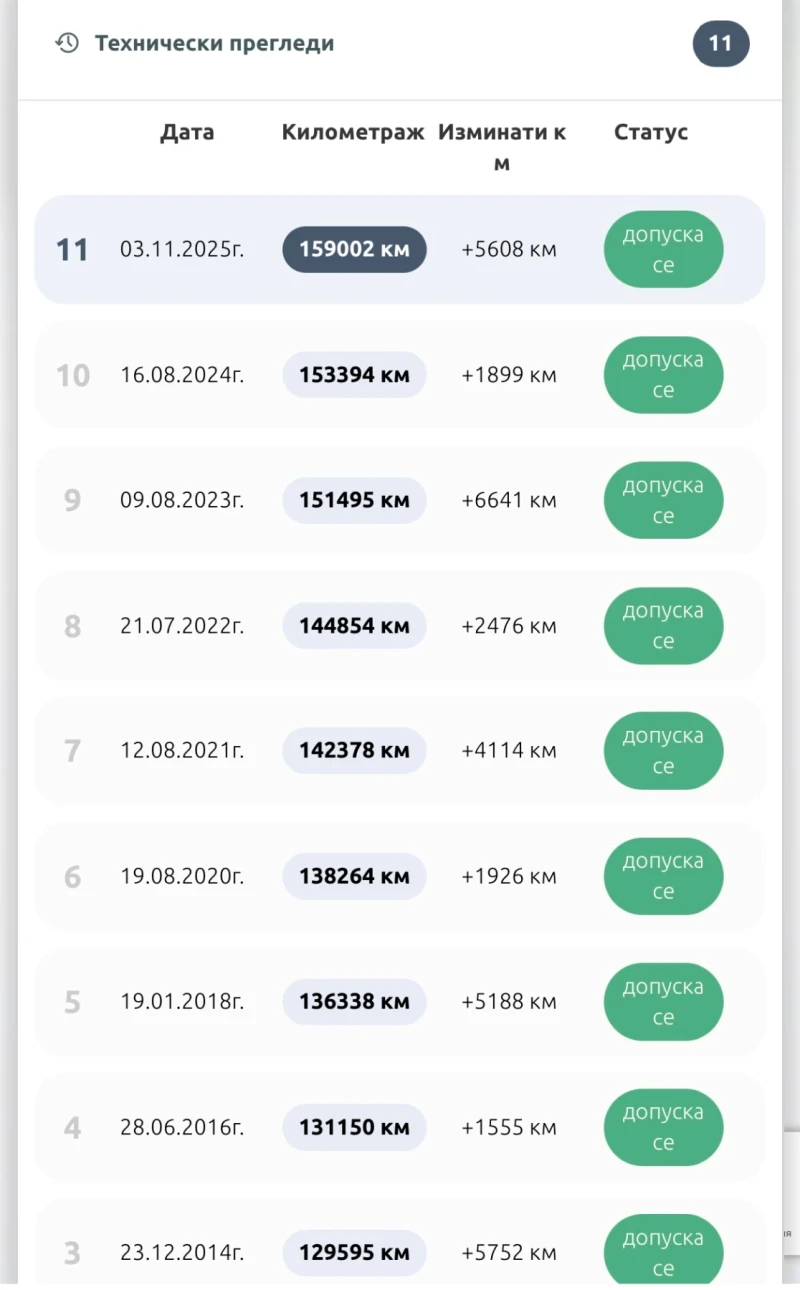Click the 129595 км mileage badge
Screen dimensions: 800x1290
(354, 1253)
